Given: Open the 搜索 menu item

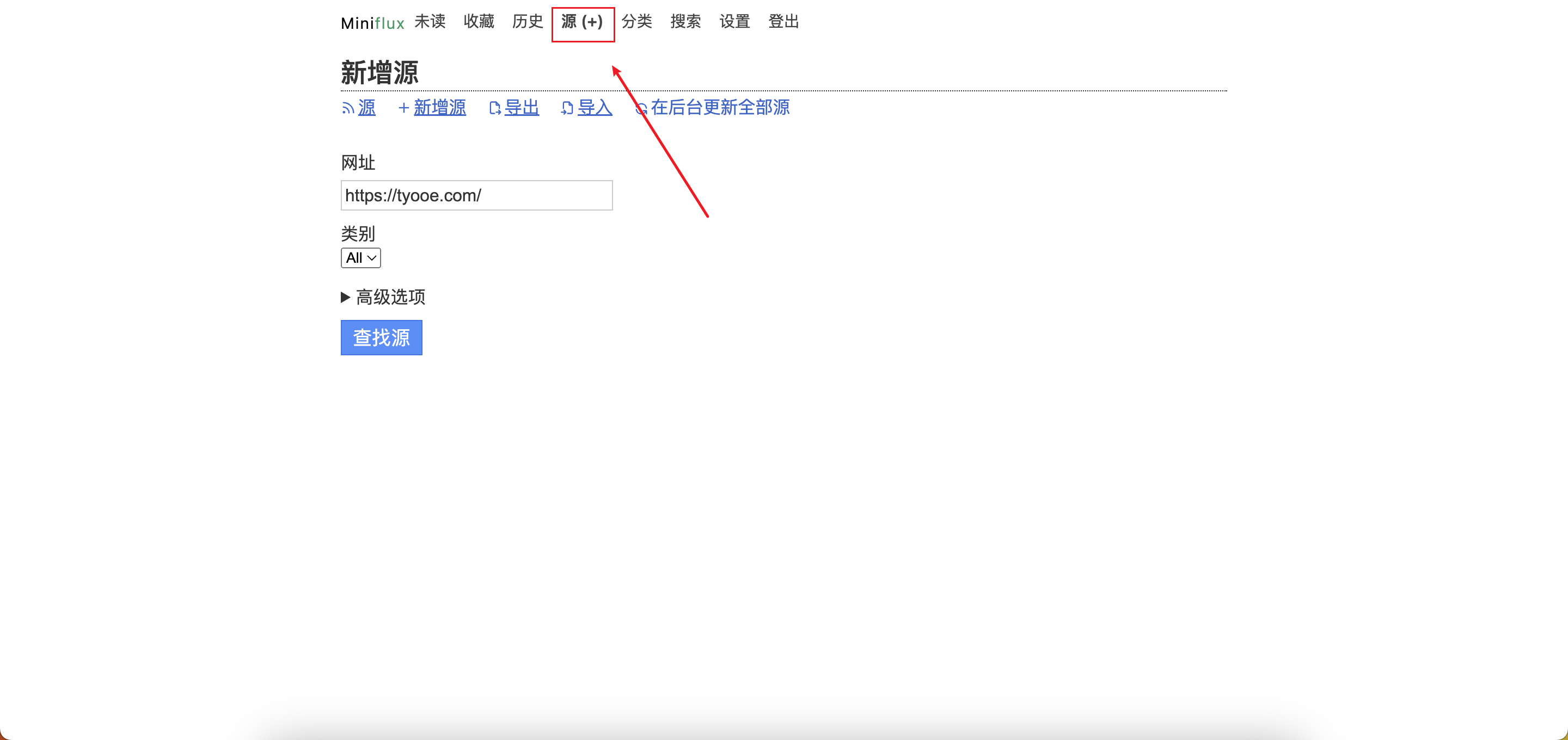Looking at the screenshot, I should tap(685, 22).
